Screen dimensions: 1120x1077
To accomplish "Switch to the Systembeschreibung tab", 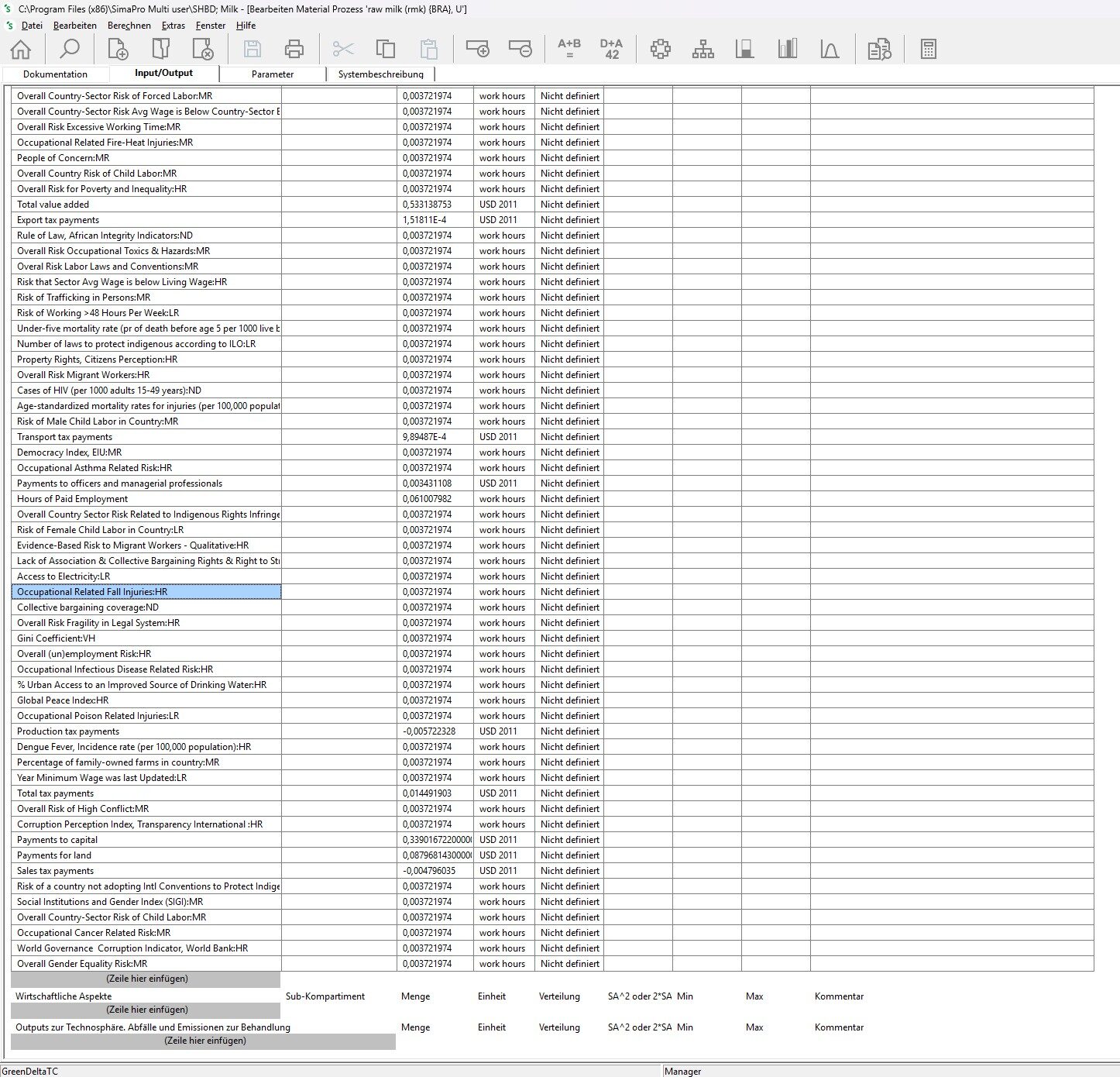I will (x=381, y=74).
